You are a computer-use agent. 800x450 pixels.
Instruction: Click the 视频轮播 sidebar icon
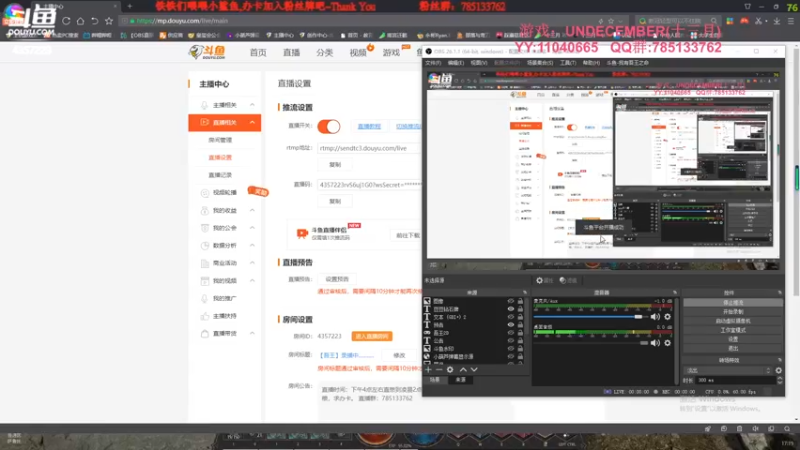click(205, 193)
